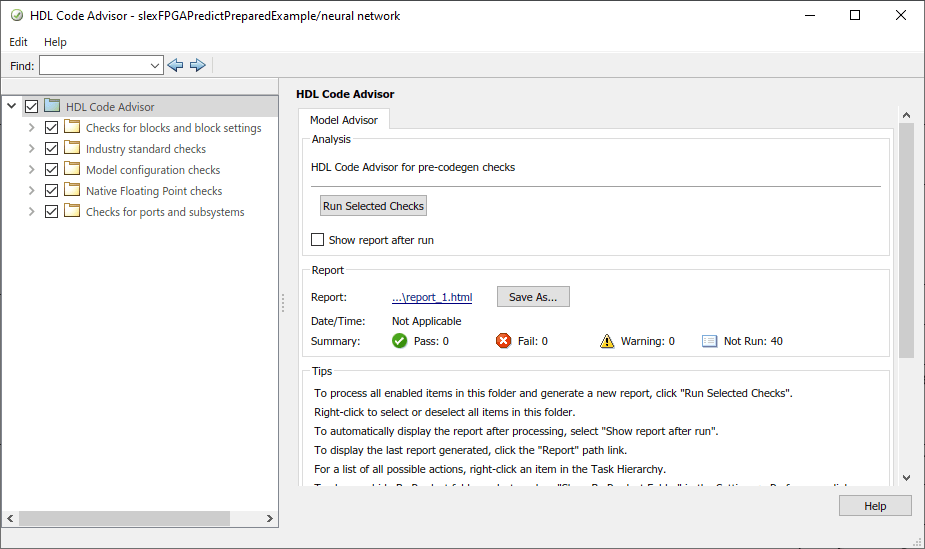Collapse the HDL Code Advisor root node
Image resolution: width=925 pixels, height=549 pixels.
click(x=11, y=106)
